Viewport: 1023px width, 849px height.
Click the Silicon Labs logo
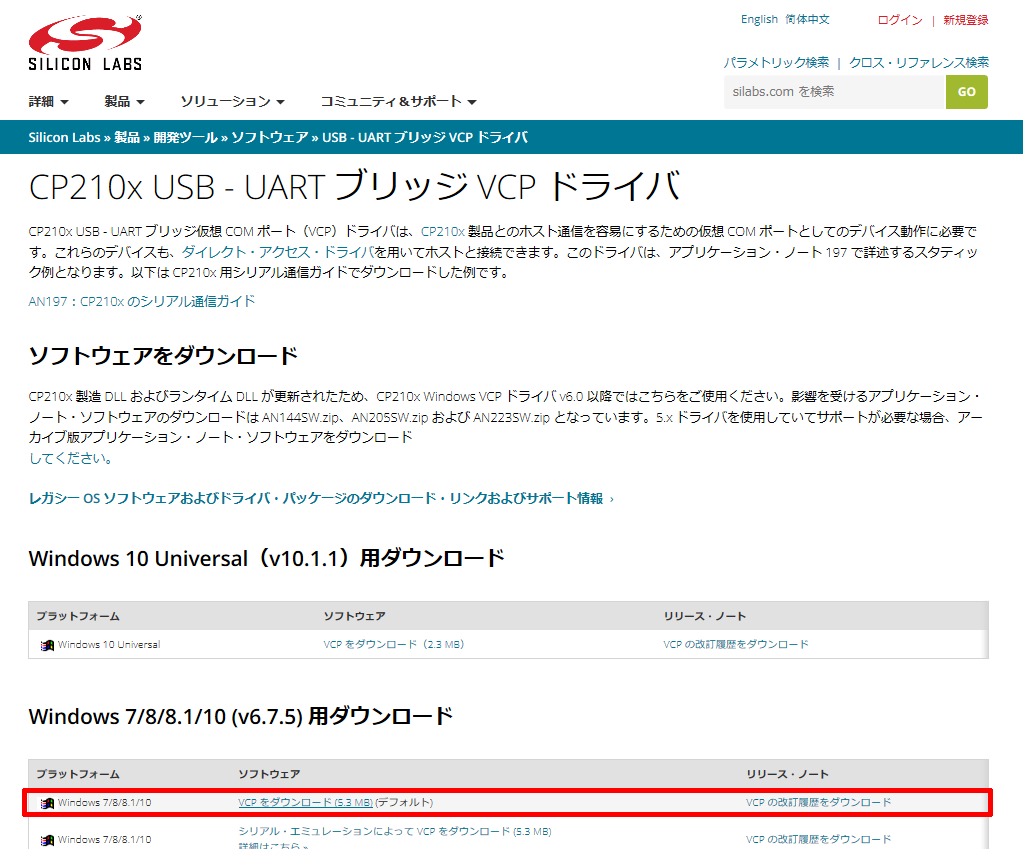click(85, 42)
